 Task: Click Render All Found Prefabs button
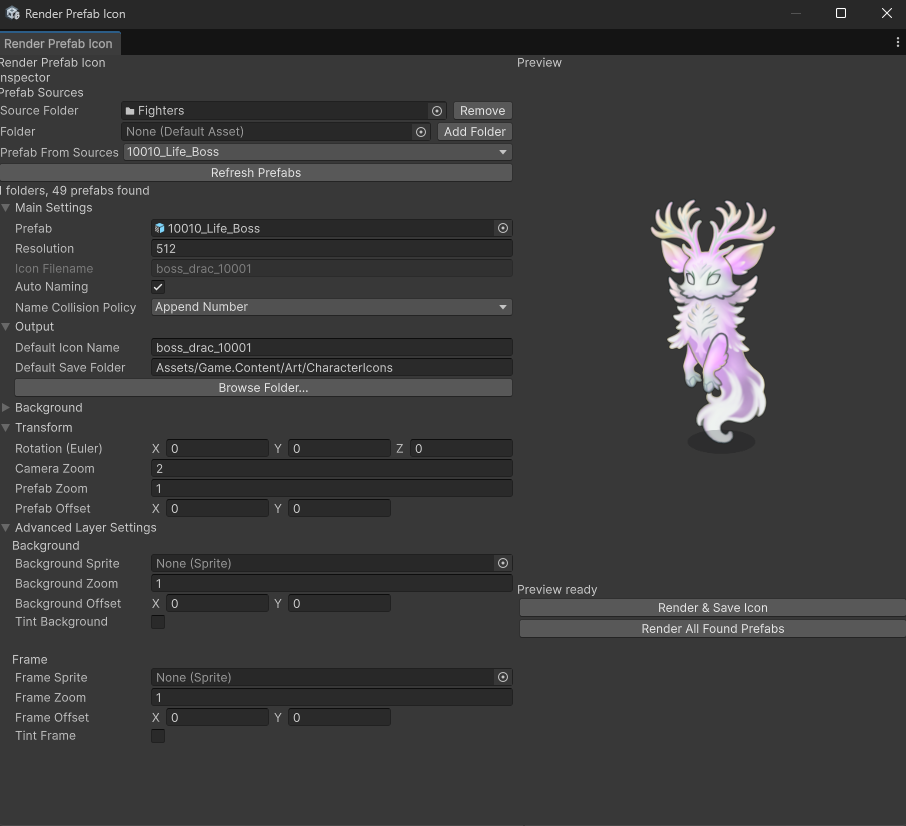tap(712, 628)
